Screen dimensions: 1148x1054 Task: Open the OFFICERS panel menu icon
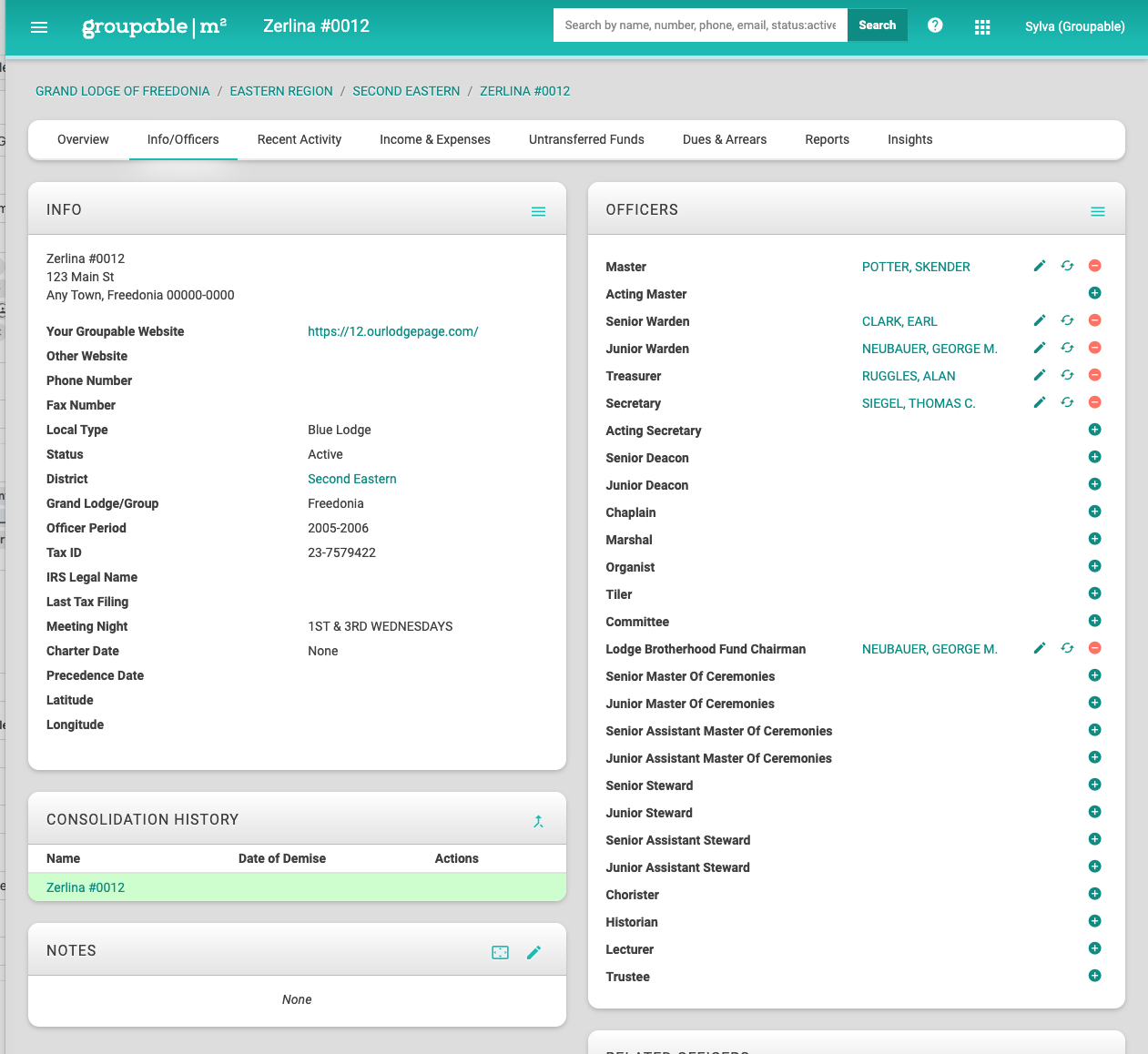click(x=1098, y=211)
